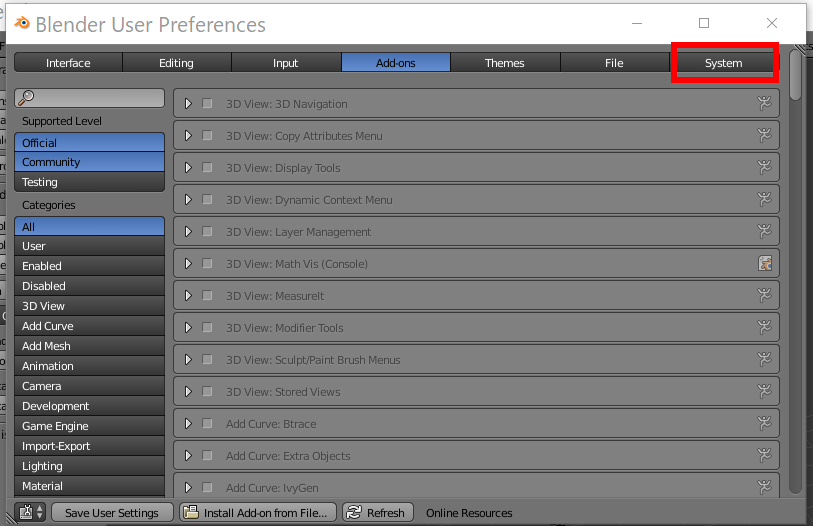Open the editor type selector icon
Viewport: 813px width, 526px height.
(x=31, y=513)
